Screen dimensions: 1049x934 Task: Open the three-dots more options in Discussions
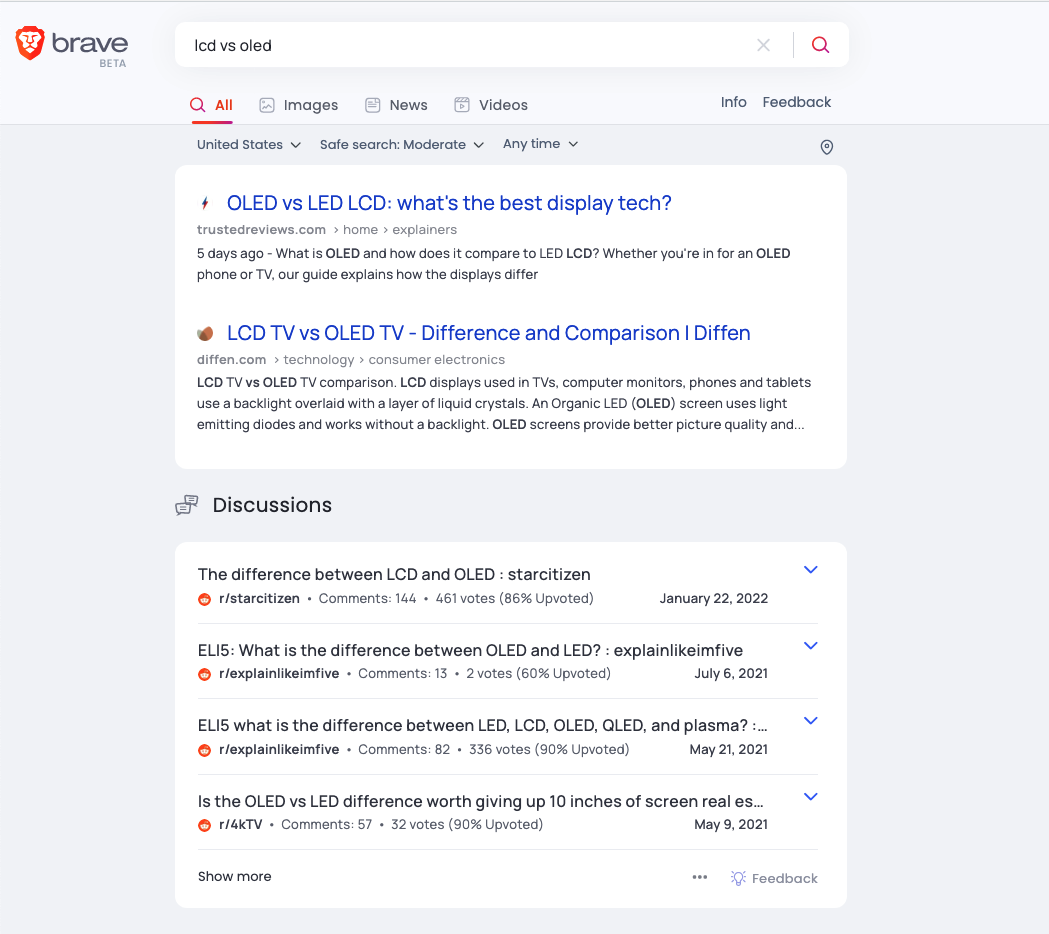tap(700, 877)
